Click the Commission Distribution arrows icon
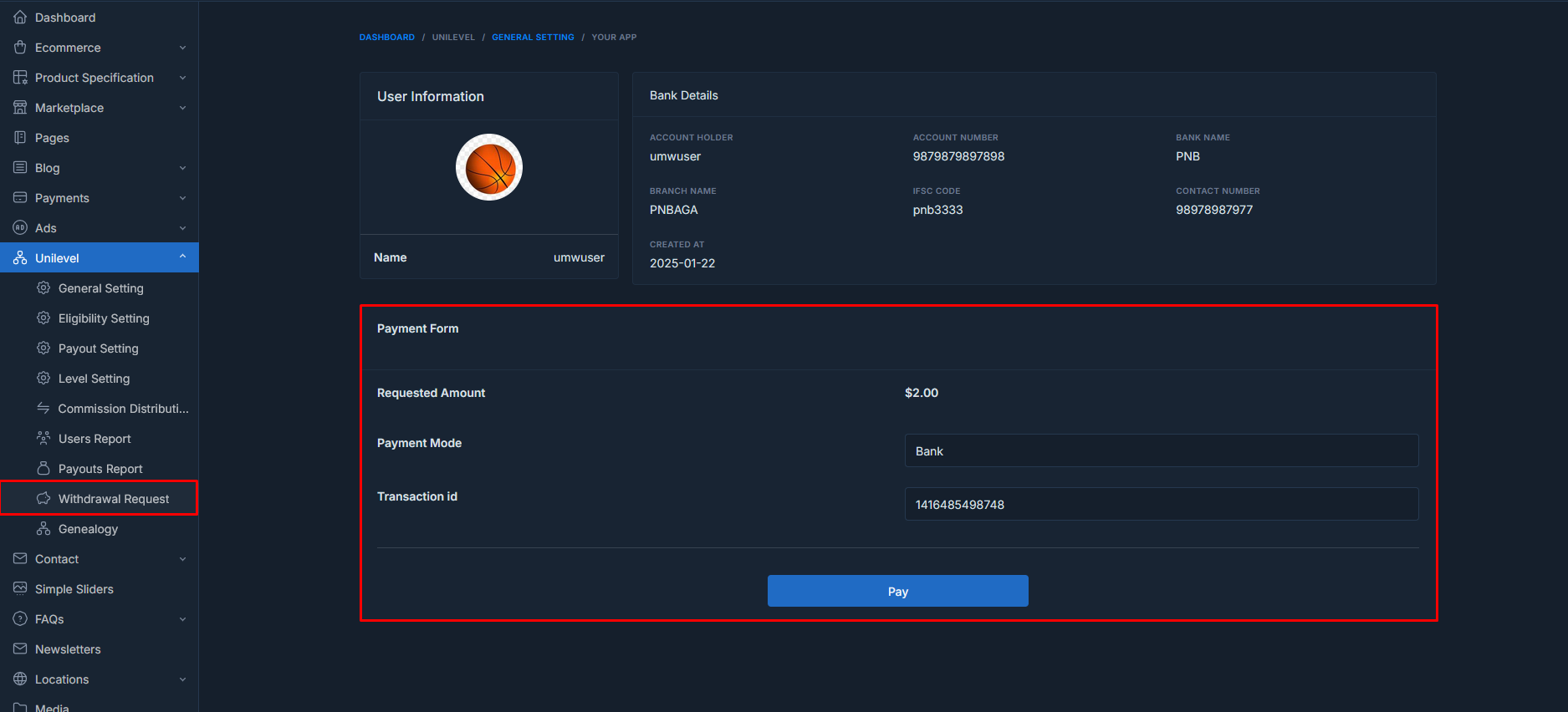 coord(43,409)
